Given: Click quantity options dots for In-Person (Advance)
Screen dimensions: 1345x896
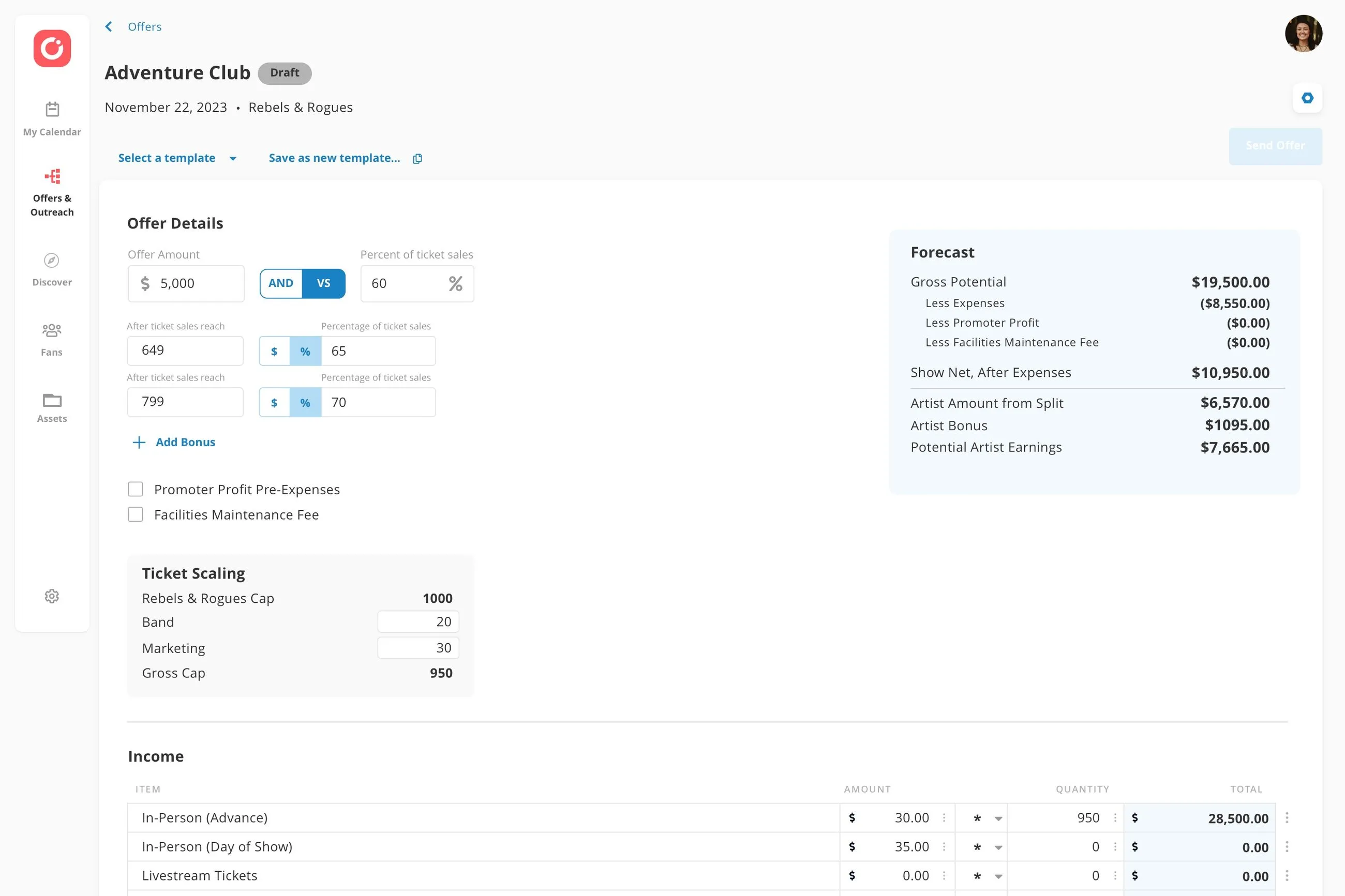Looking at the screenshot, I should pos(1115,818).
